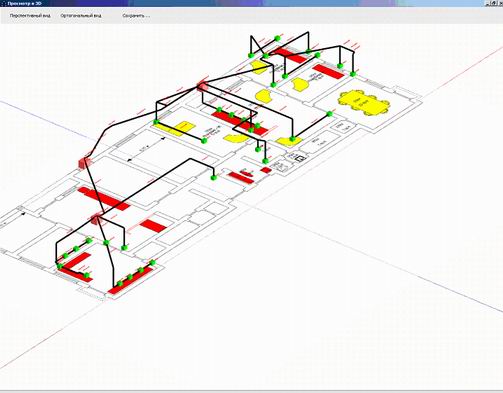The height and width of the screenshot is (393, 503).
Task: Switch to Ортогональный вид
Action: coord(81,16)
